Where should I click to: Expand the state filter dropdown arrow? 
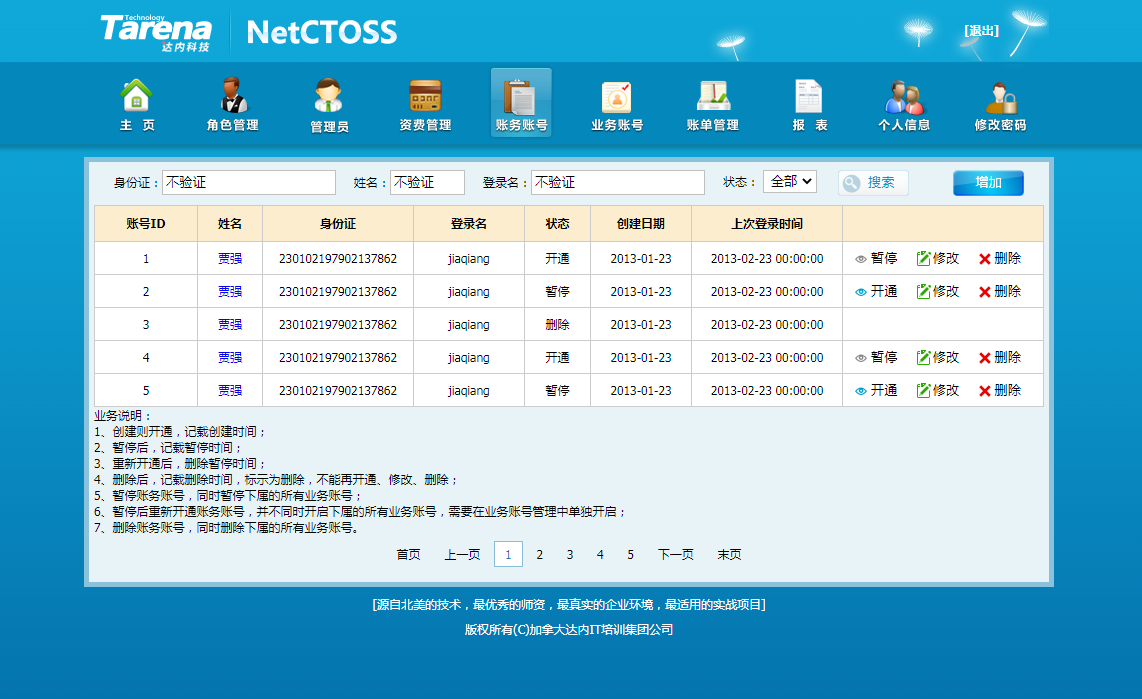click(x=809, y=182)
